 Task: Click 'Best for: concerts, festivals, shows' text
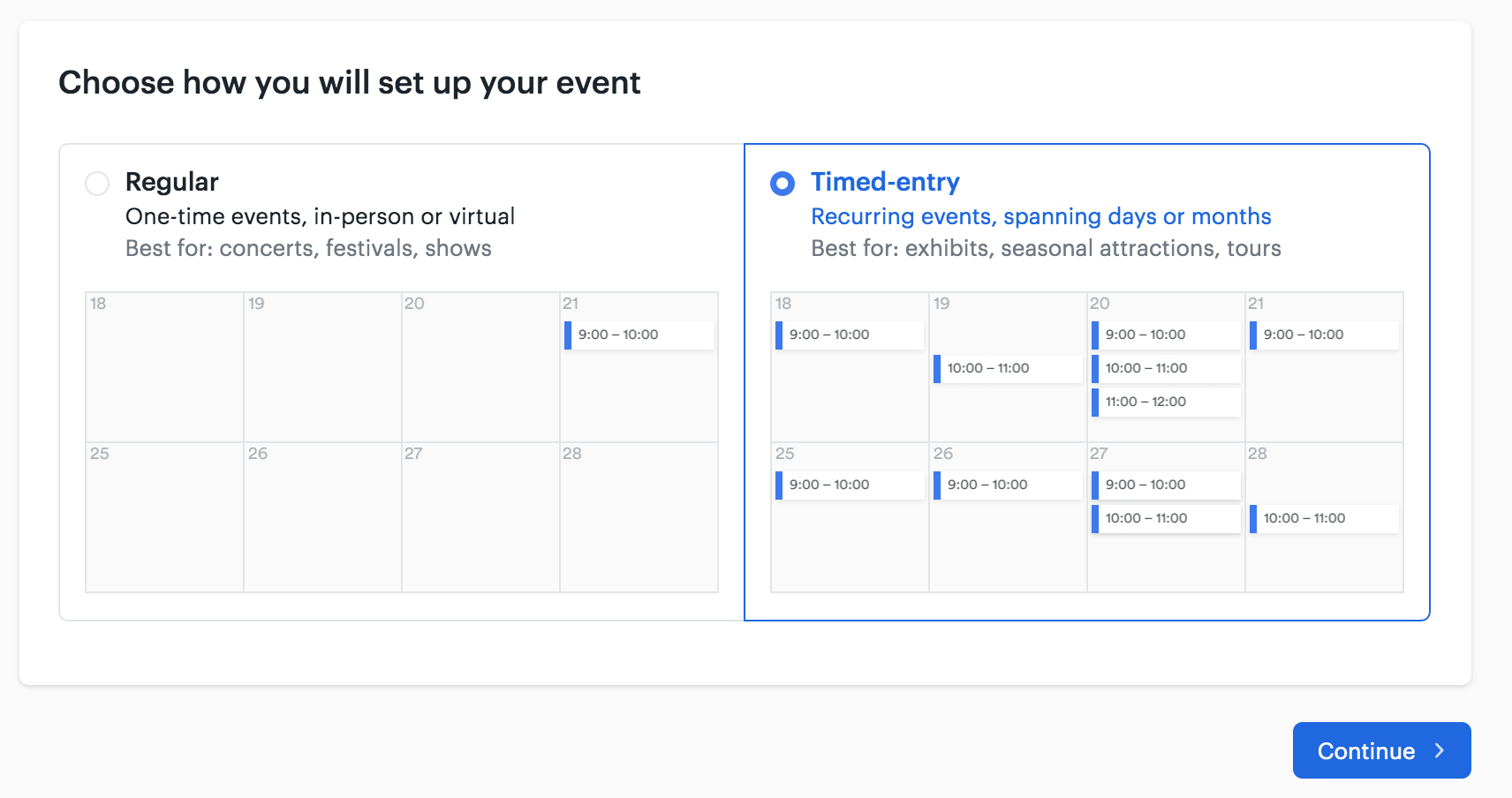click(x=308, y=248)
